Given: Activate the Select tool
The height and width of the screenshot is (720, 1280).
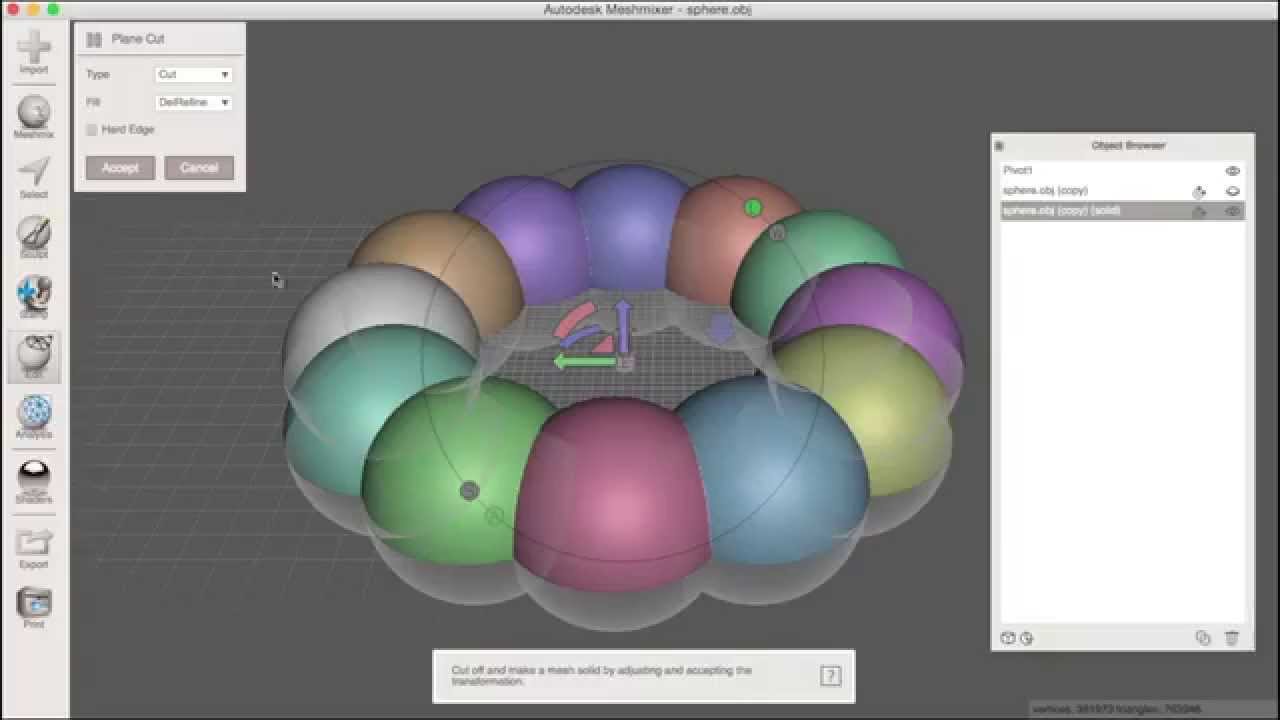Looking at the screenshot, I should point(34,177).
